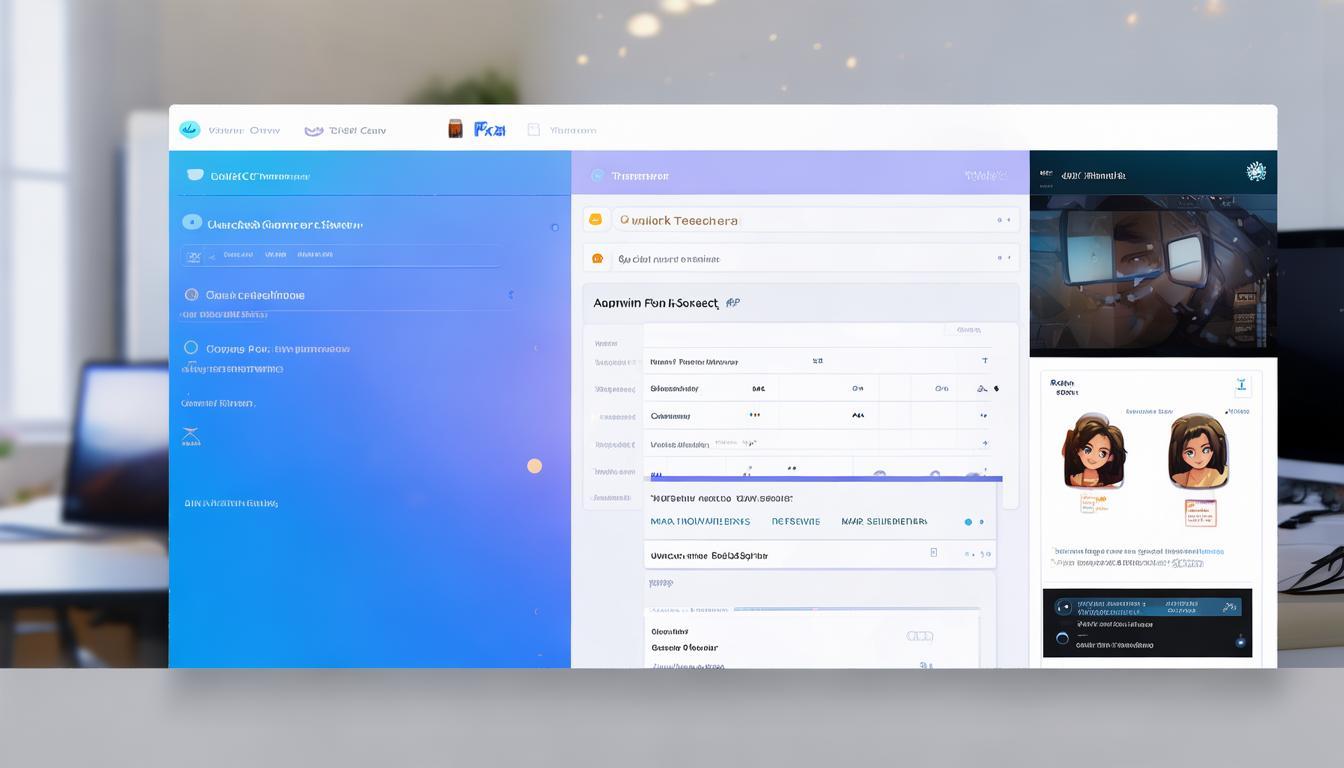
Task: Click the purple crown icon in top bar
Action: pyautogui.click(x=313, y=130)
